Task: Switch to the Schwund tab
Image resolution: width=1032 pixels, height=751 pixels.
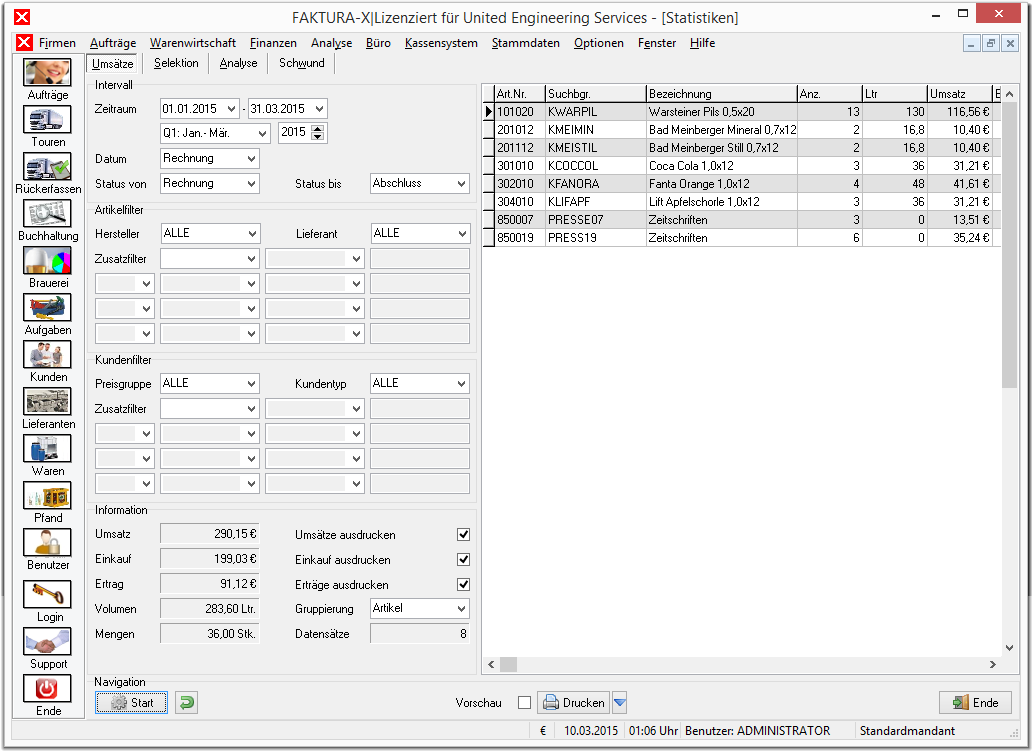Action: (301, 63)
